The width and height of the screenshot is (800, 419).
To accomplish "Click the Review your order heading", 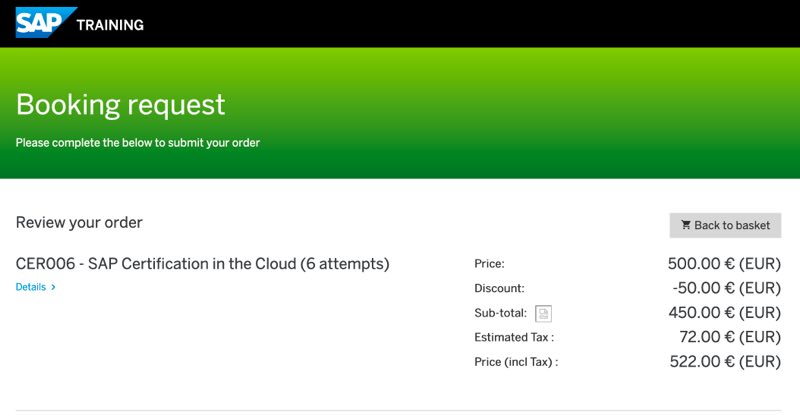I will (x=79, y=222).
